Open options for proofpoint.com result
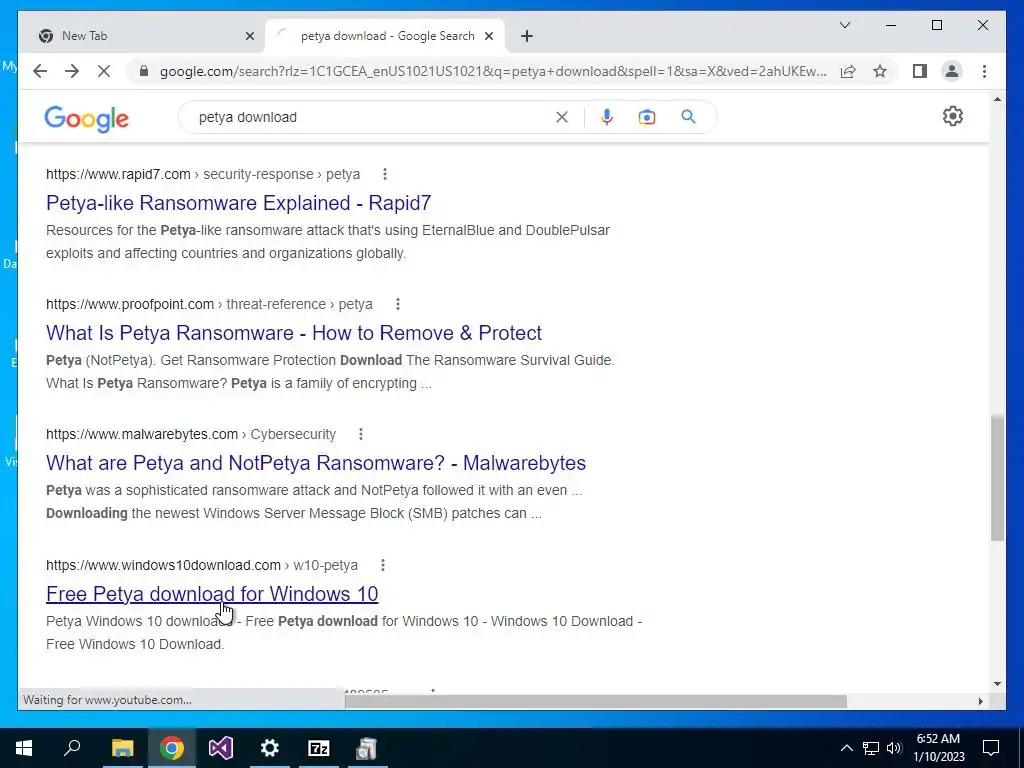This screenshot has height=768, width=1024. (x=398, y=304)
